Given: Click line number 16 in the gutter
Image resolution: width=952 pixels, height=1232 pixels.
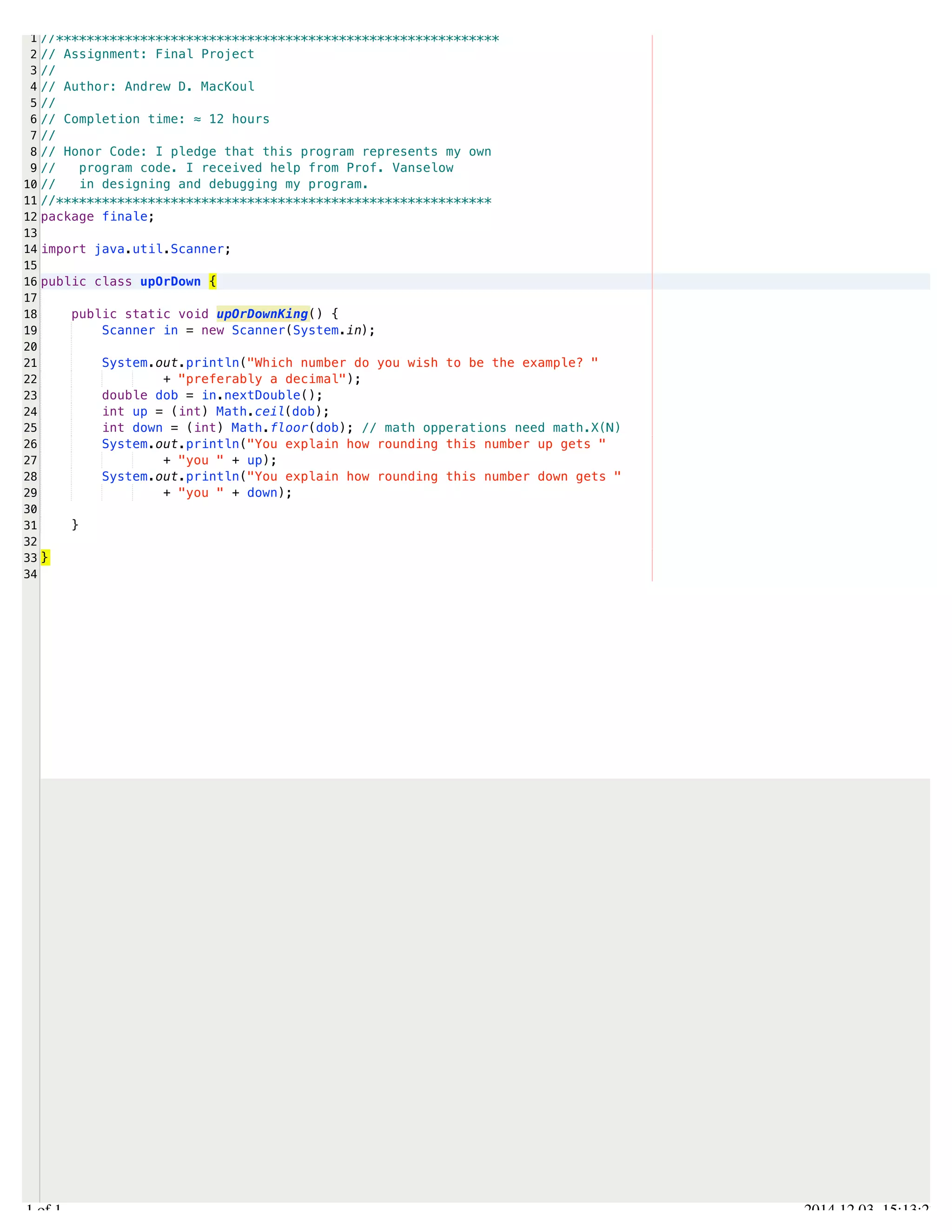Looking at the screenshot, I should (x=31, y=282).
